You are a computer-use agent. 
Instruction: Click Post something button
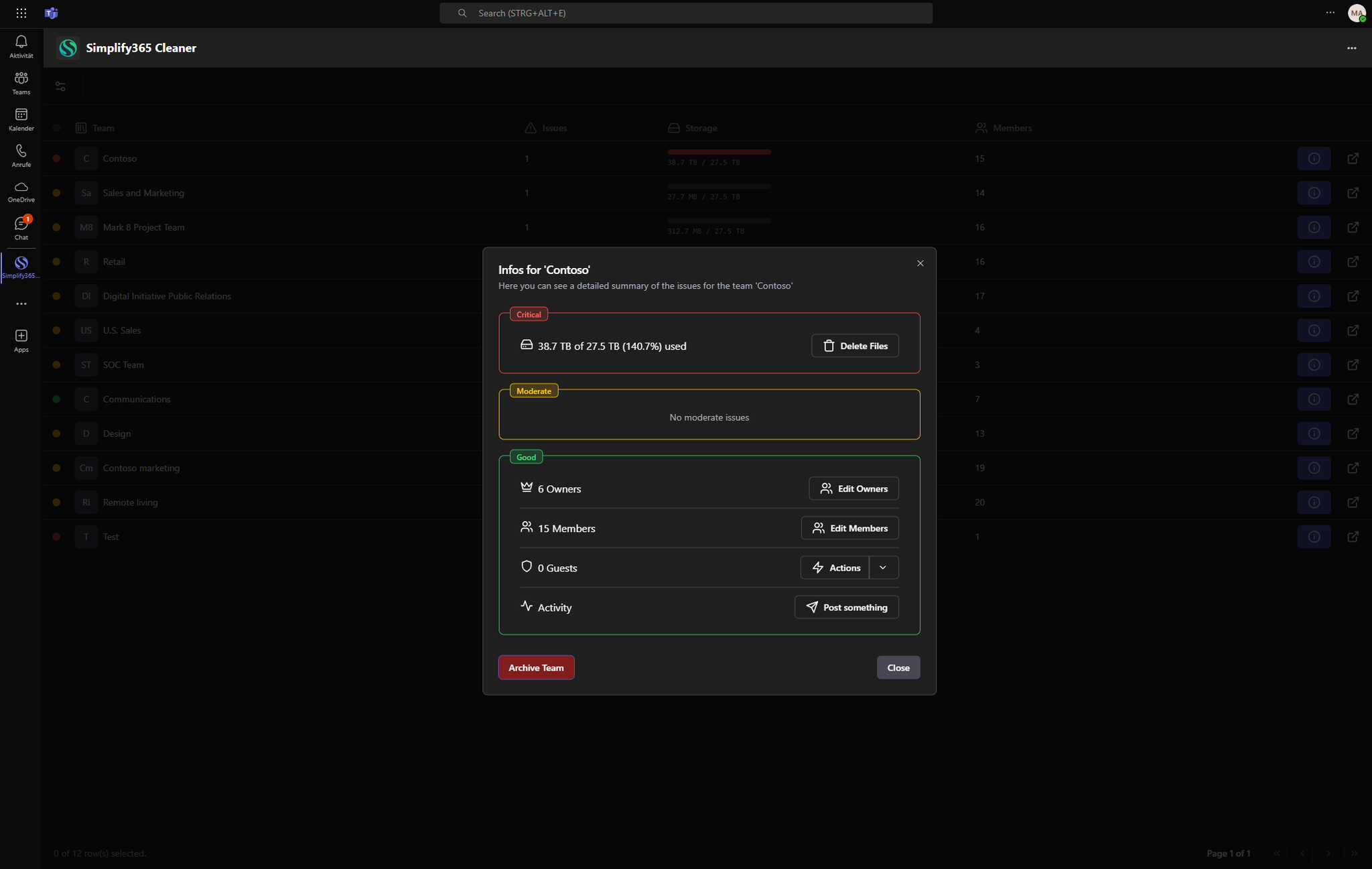(x=846, y=607)
